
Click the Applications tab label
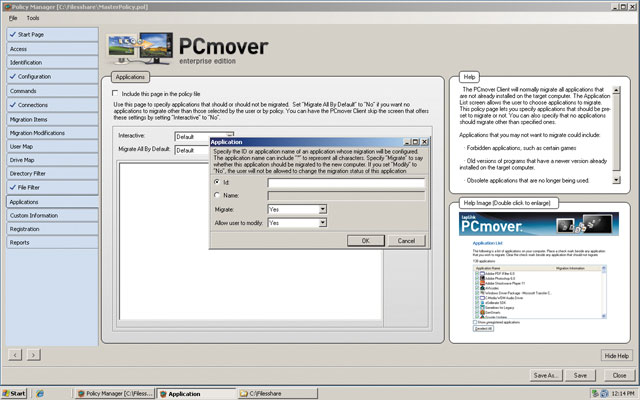(130, 77)
